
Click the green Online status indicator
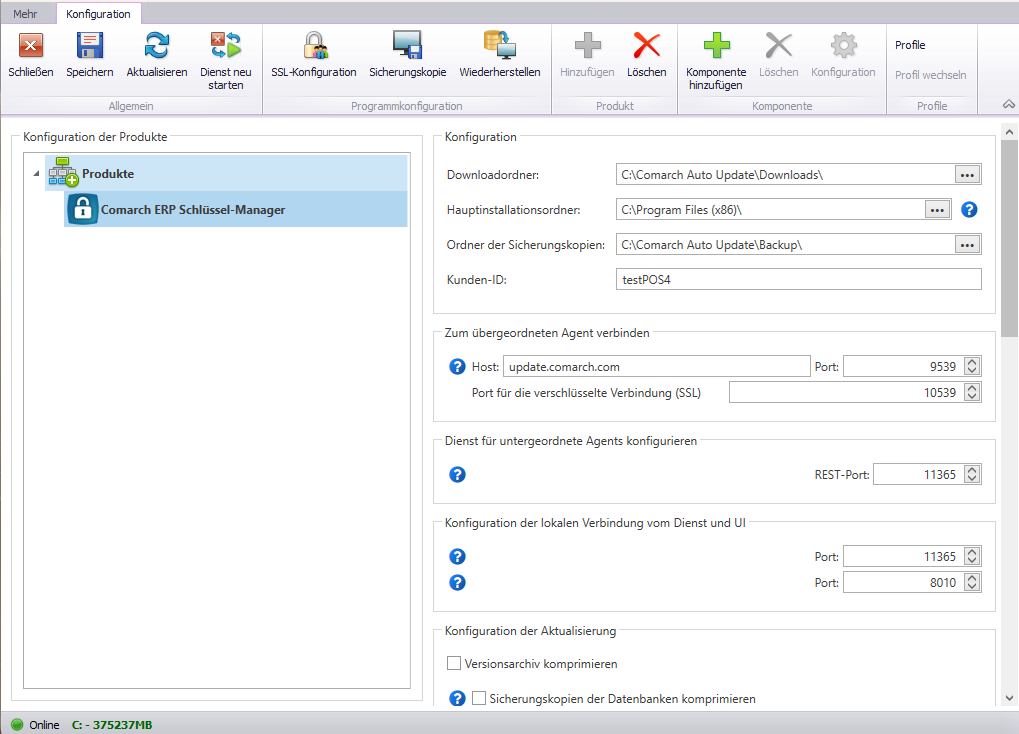[x=17, y=724]
